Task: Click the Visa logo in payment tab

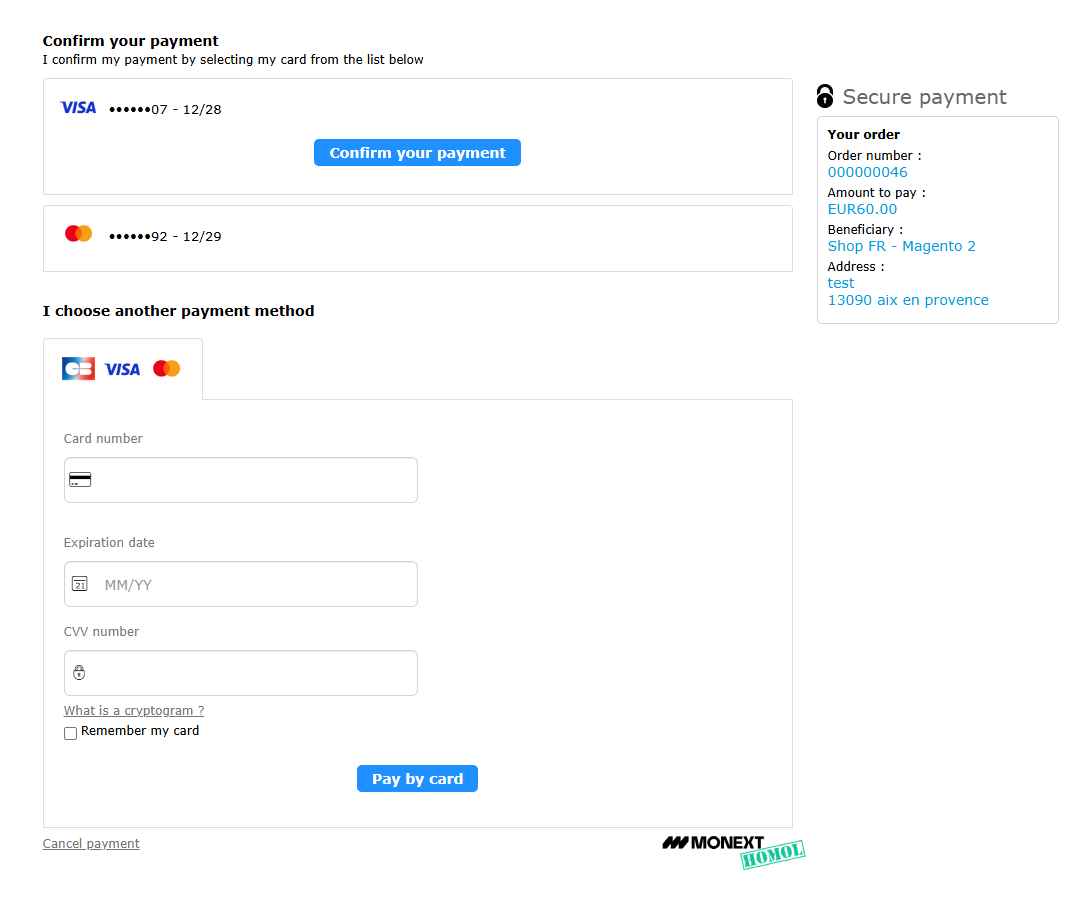Action: (122, 369)
